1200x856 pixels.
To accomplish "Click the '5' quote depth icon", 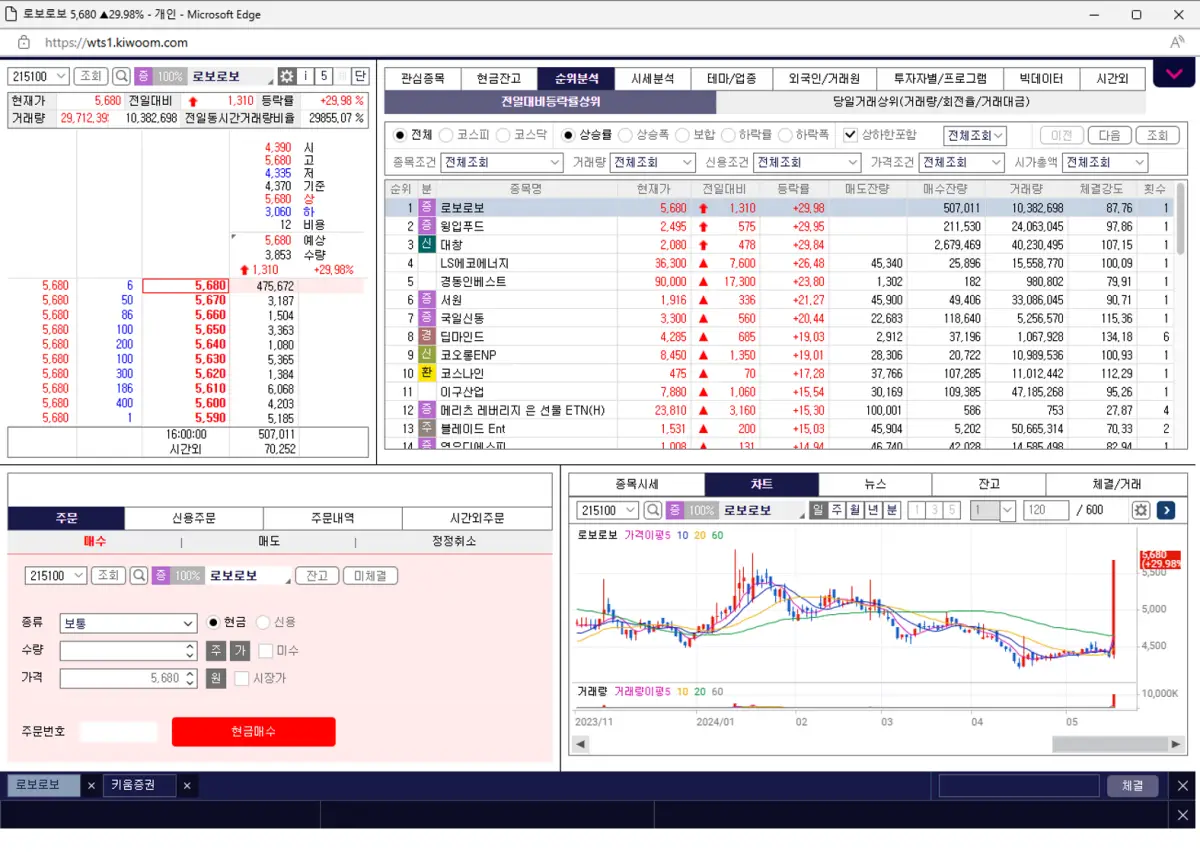I will 324,76.
